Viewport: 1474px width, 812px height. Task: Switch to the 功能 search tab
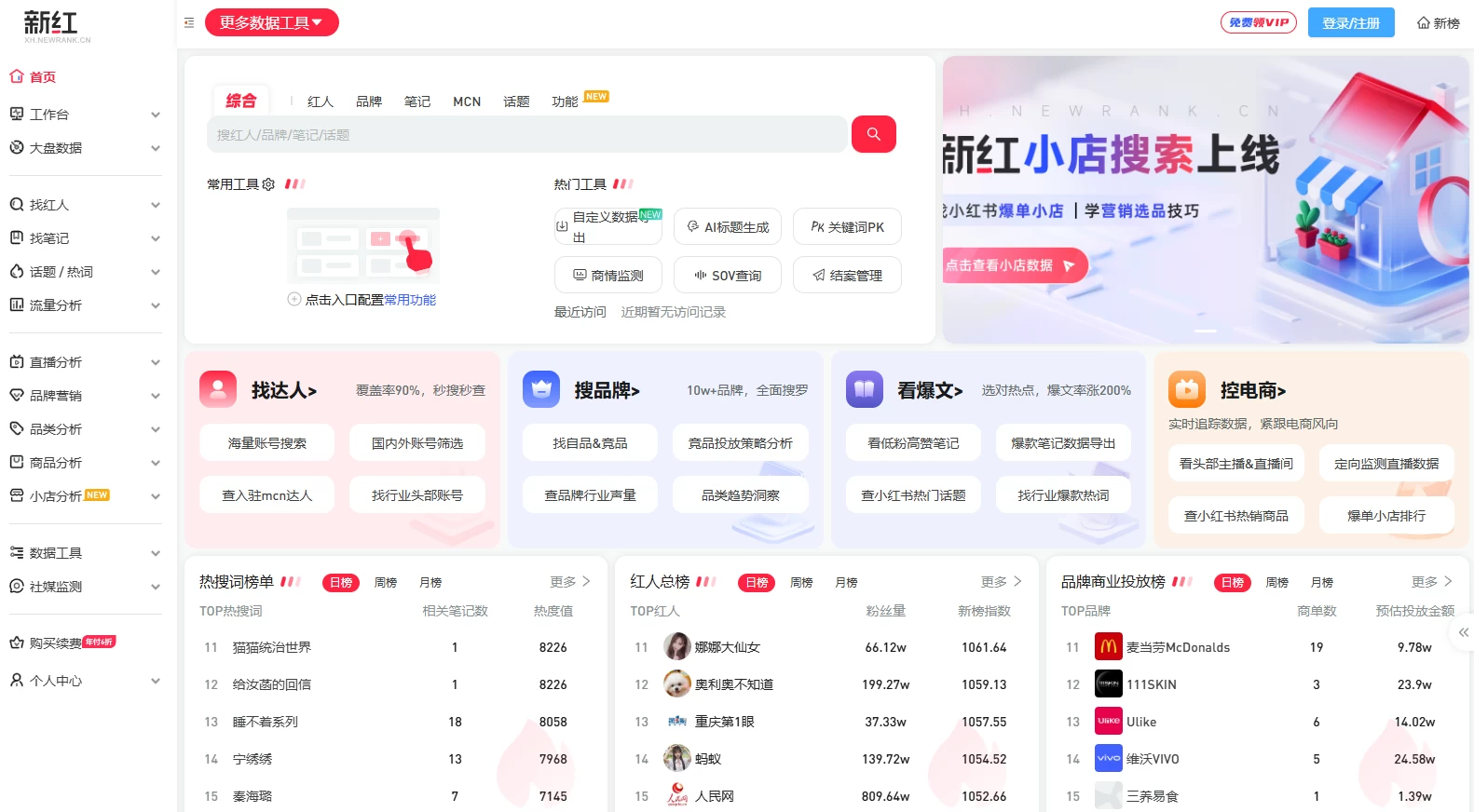(x=565, y=101)
